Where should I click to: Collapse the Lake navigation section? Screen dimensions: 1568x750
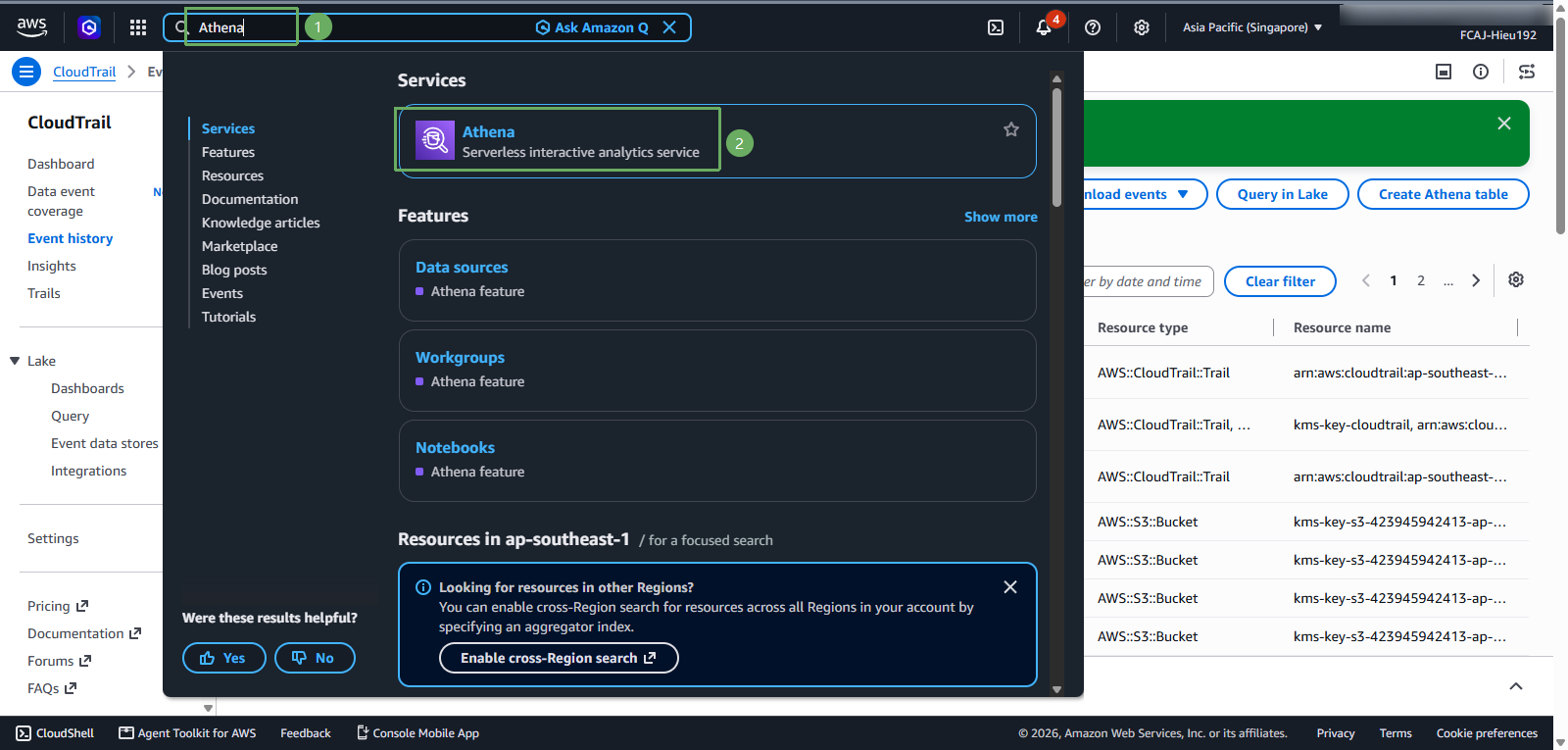(16, 361)
